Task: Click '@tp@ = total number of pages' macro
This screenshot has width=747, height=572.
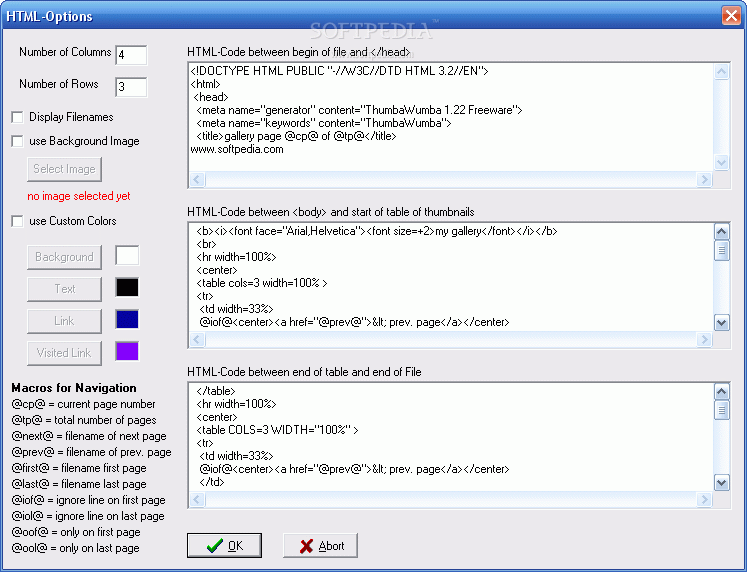Action: point(84,420)
